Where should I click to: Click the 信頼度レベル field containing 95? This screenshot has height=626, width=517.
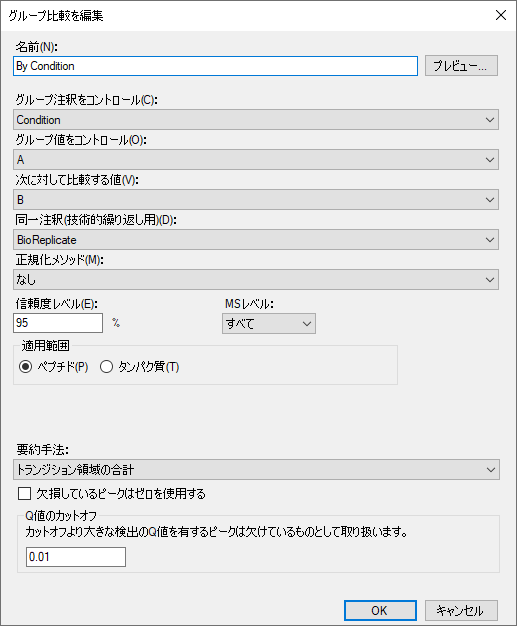(x=58, y=323)
